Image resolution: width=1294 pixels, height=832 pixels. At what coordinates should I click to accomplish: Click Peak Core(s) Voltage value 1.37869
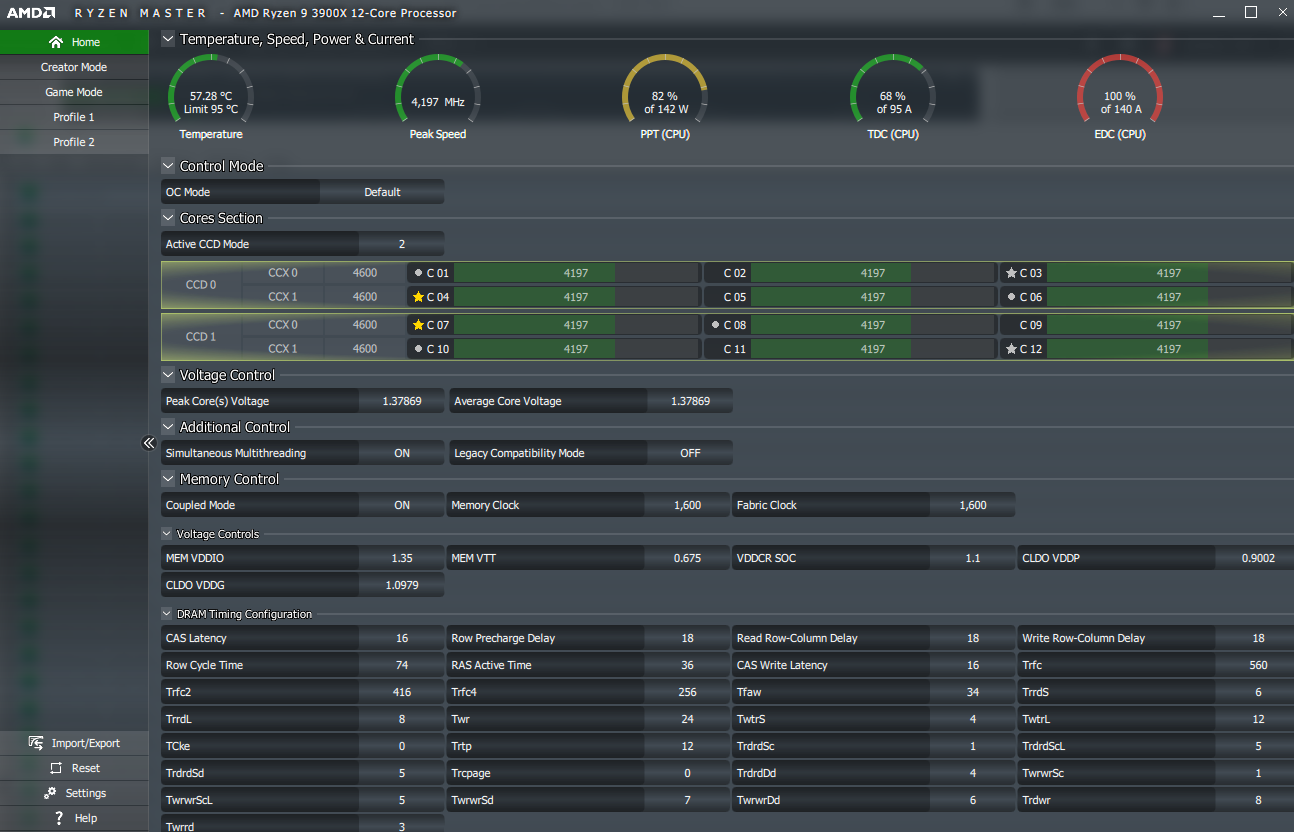402,401
